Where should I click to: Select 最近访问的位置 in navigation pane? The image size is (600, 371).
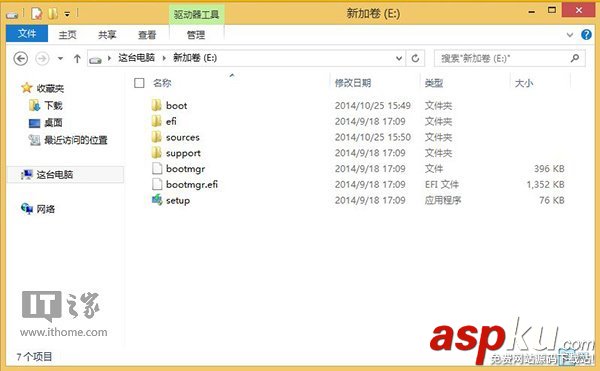76,140
